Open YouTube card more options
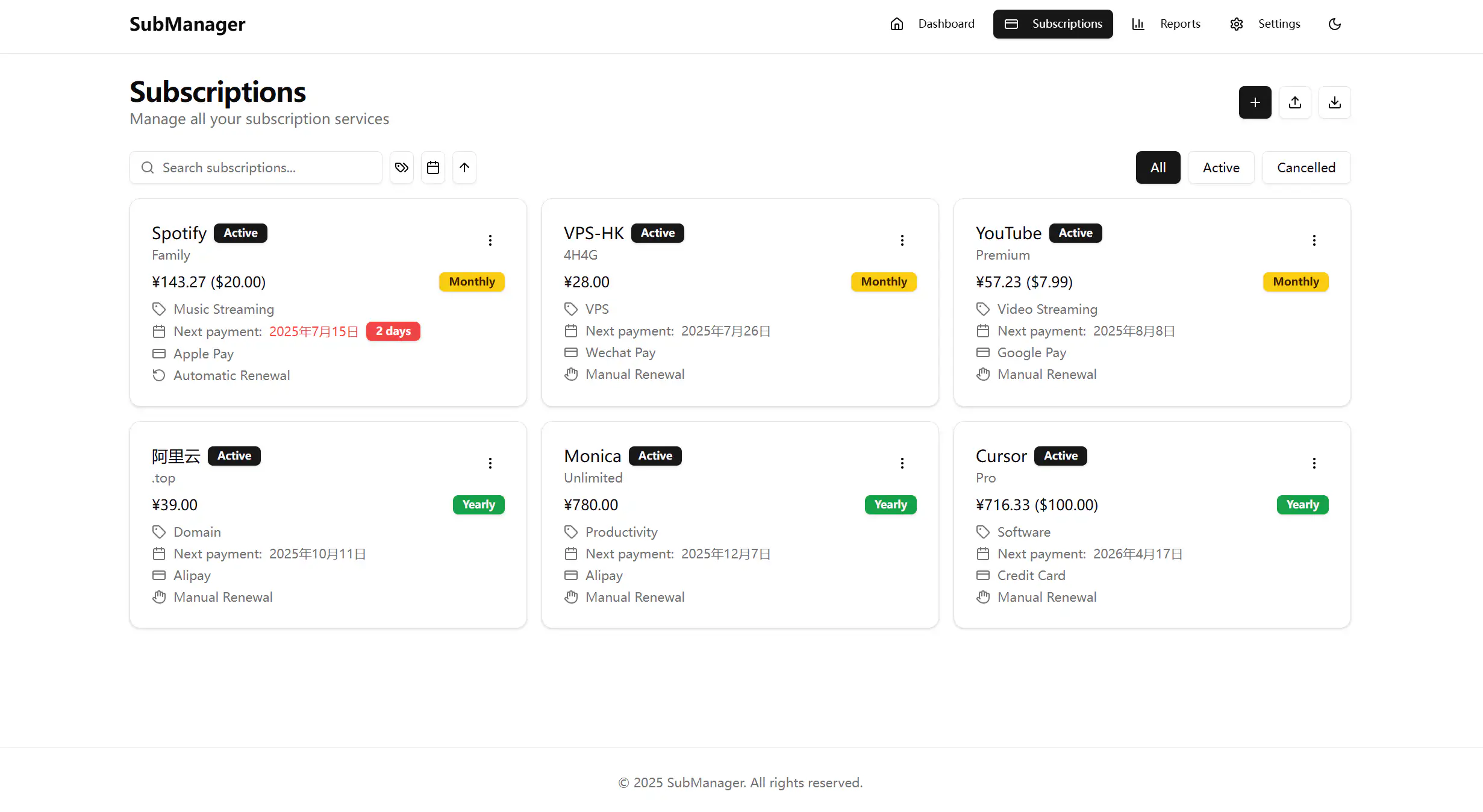This screenshot has width=1483, height=812. coord(1314,240)
